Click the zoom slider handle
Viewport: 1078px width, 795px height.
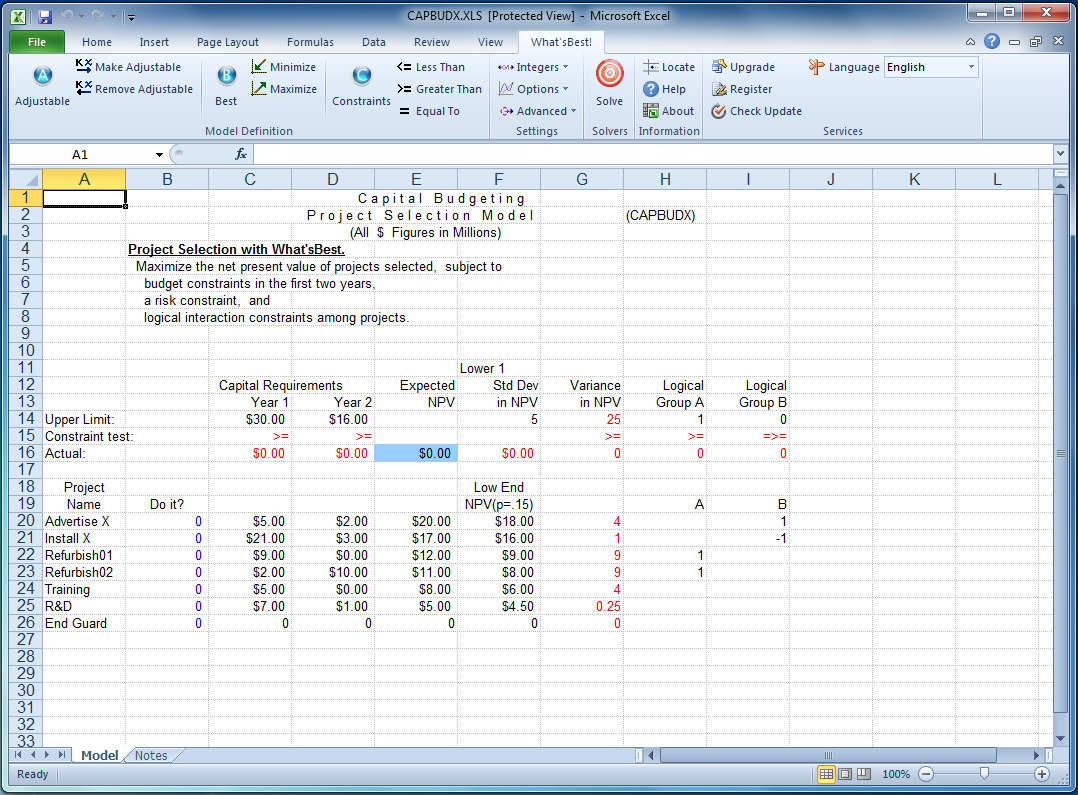click(984, 774)
